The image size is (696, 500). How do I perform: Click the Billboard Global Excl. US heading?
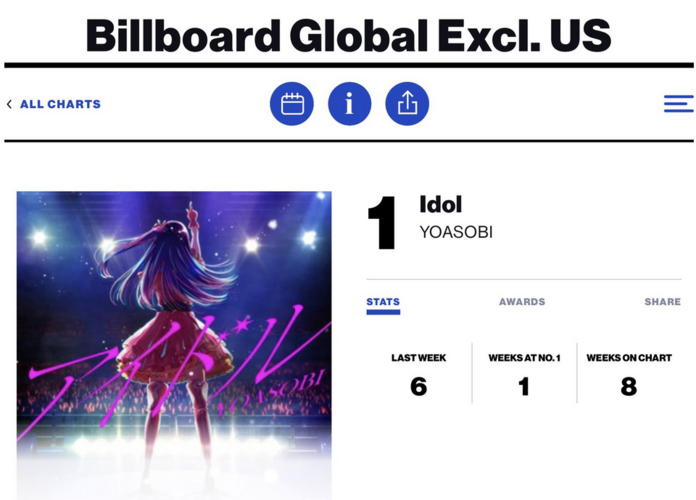(348, 36)
